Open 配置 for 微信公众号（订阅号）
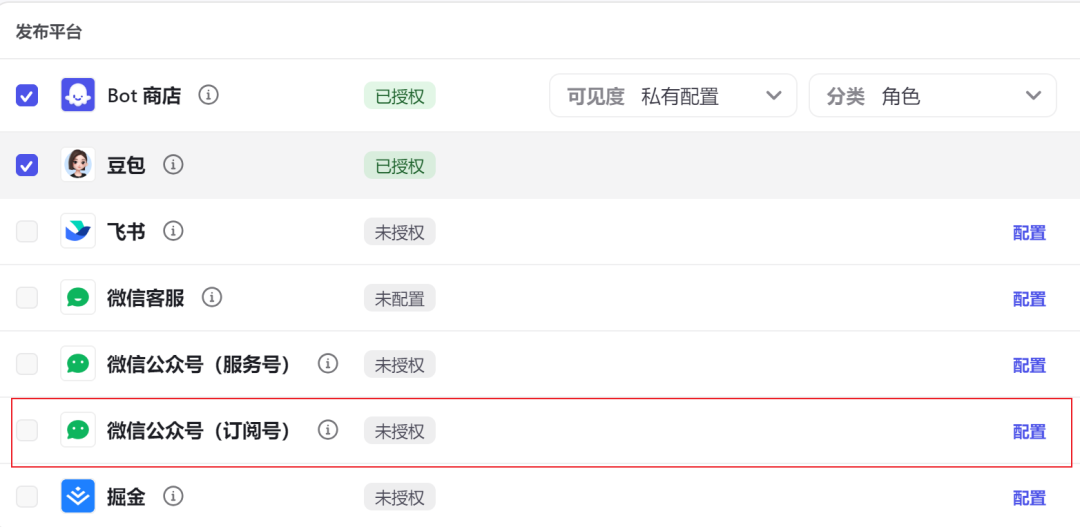Viewport: 1080px width, 527px height. pyautogui.click(x=1029, y=432)
